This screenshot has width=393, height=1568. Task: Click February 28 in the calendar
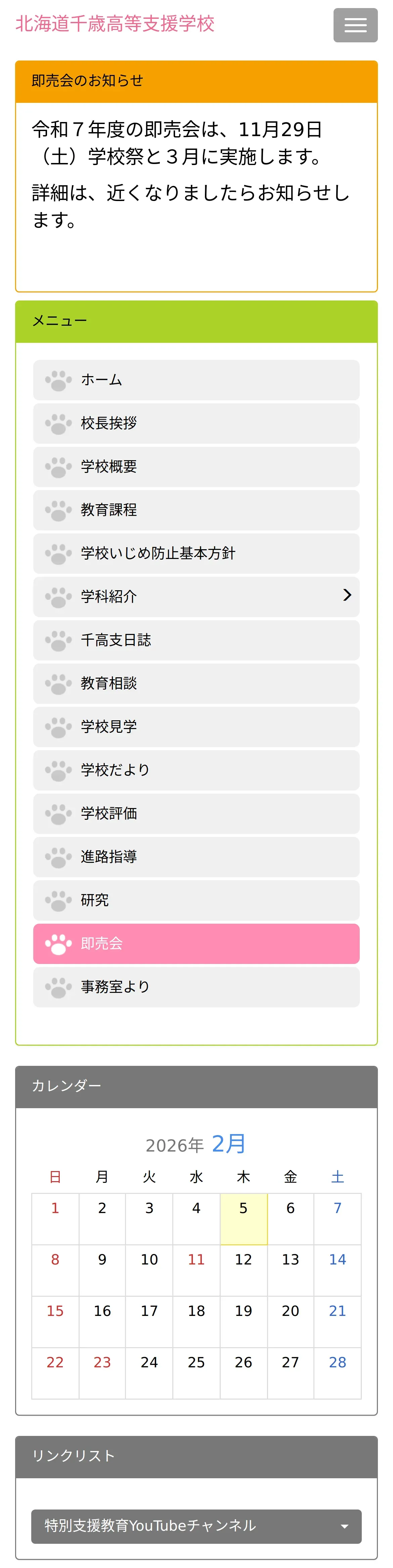coord(338,1373)
